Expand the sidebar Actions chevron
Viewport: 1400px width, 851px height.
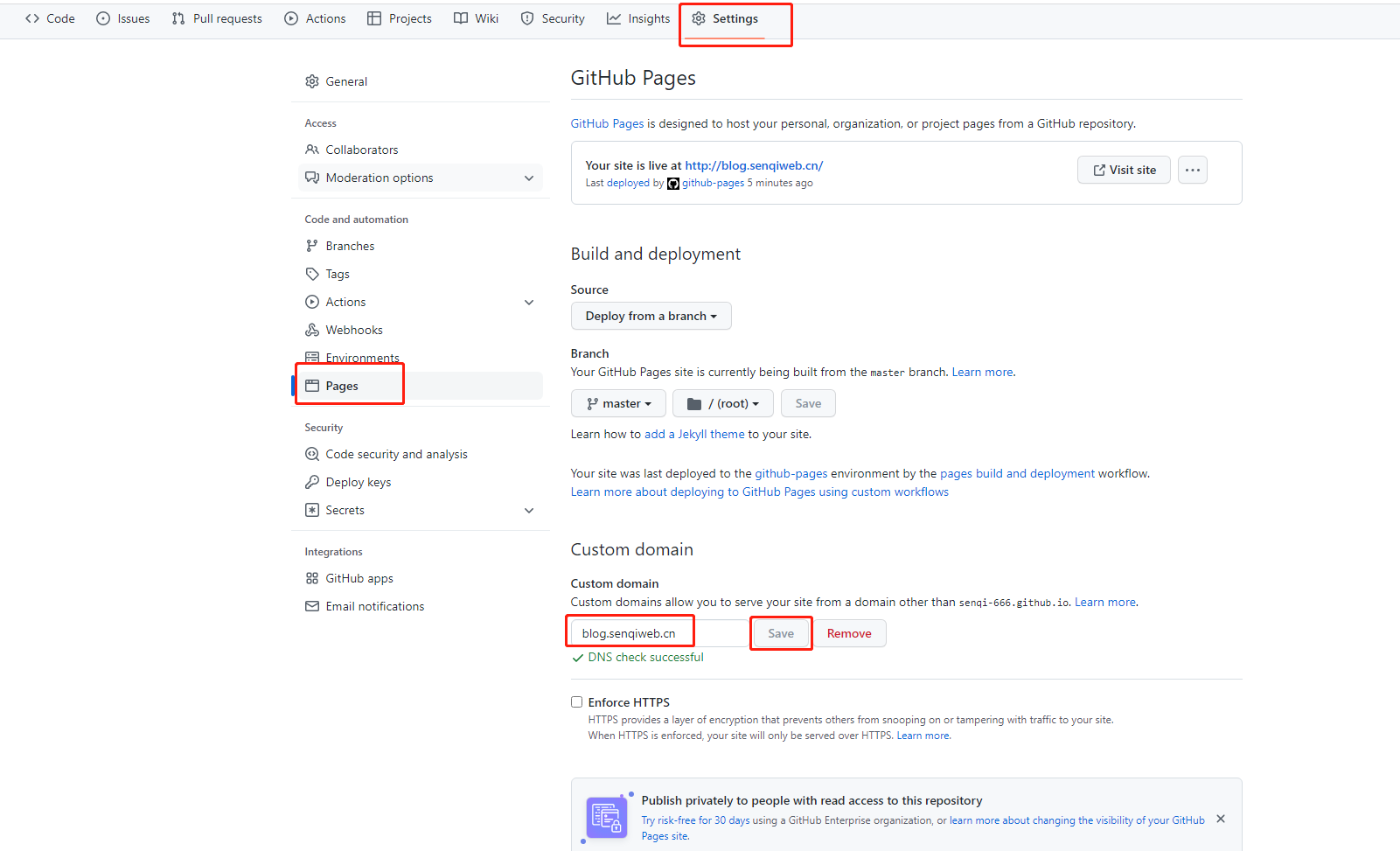tap(529, 302)
